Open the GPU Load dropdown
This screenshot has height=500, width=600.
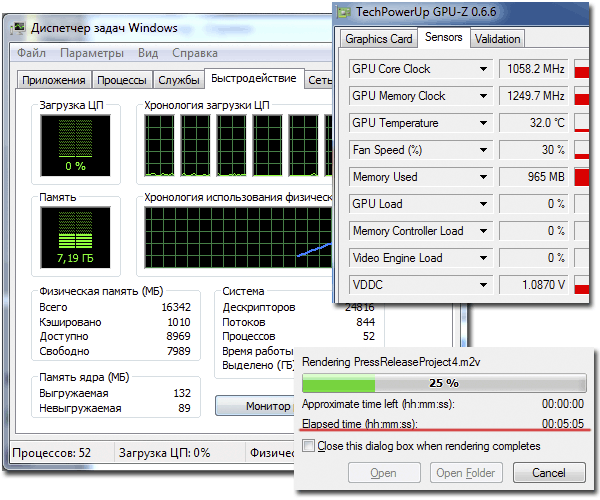483,204
